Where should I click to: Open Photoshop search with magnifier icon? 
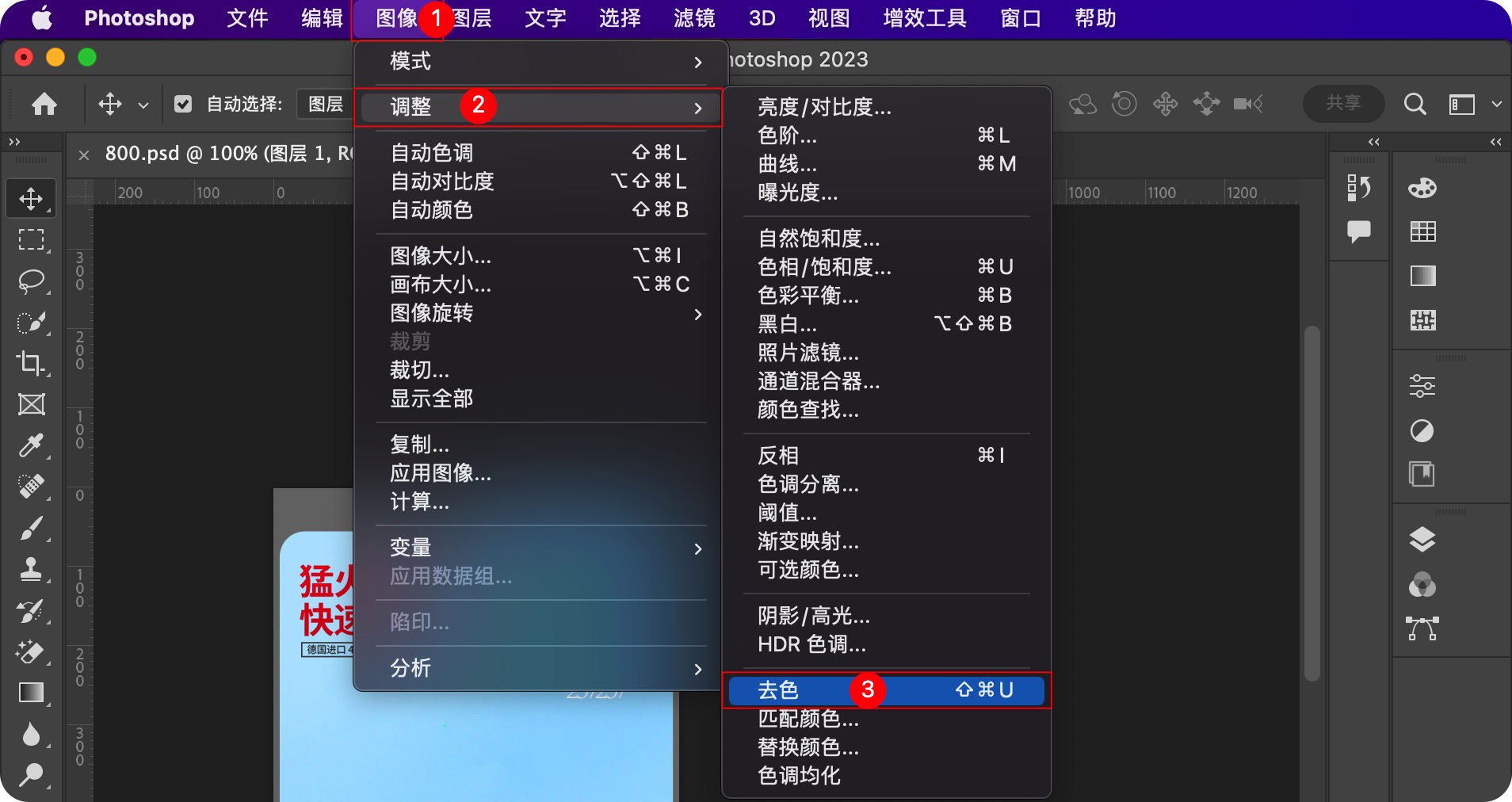pos(1415,104)
